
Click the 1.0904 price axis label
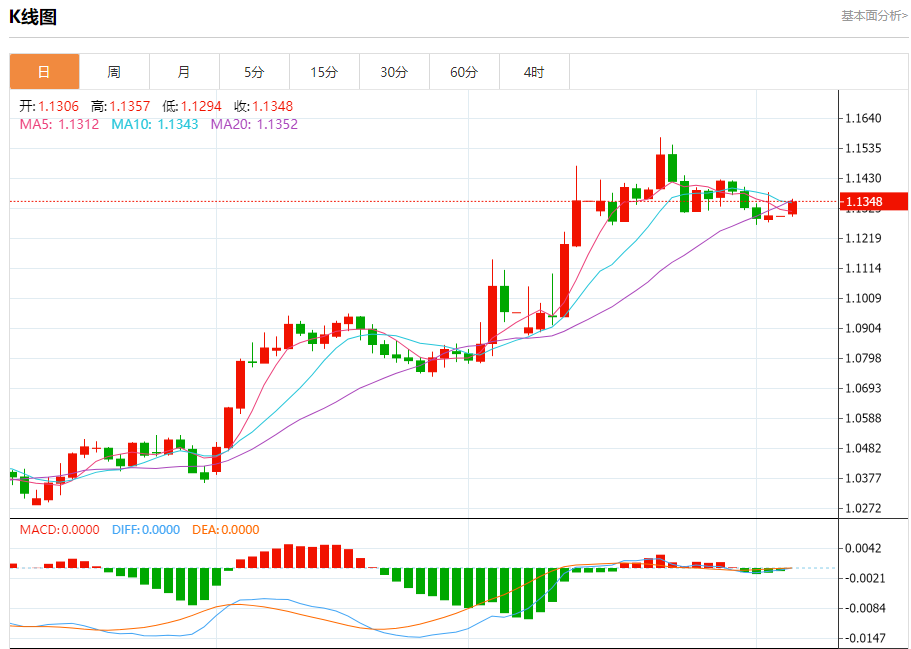pos(863,328)
